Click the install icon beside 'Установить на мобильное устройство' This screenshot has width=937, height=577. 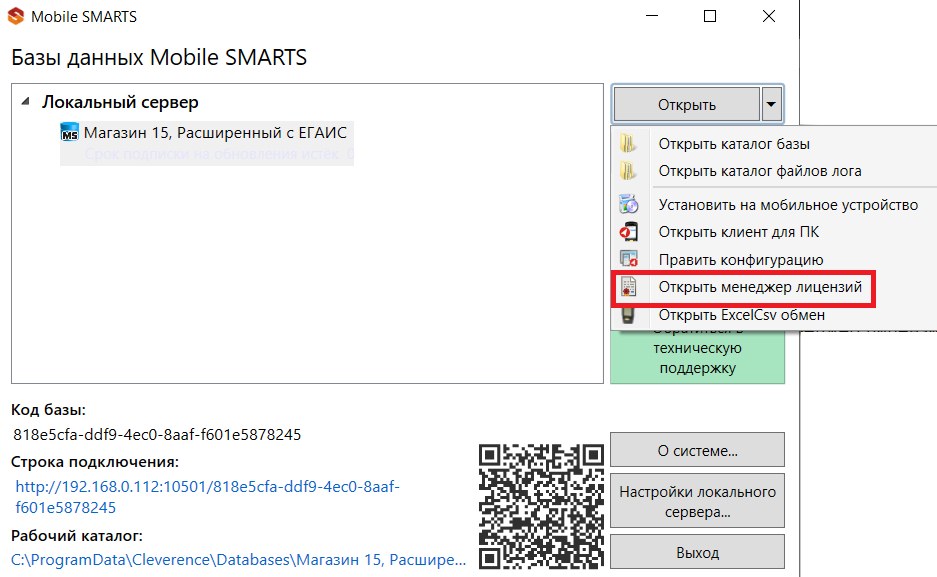pos(628,204)
